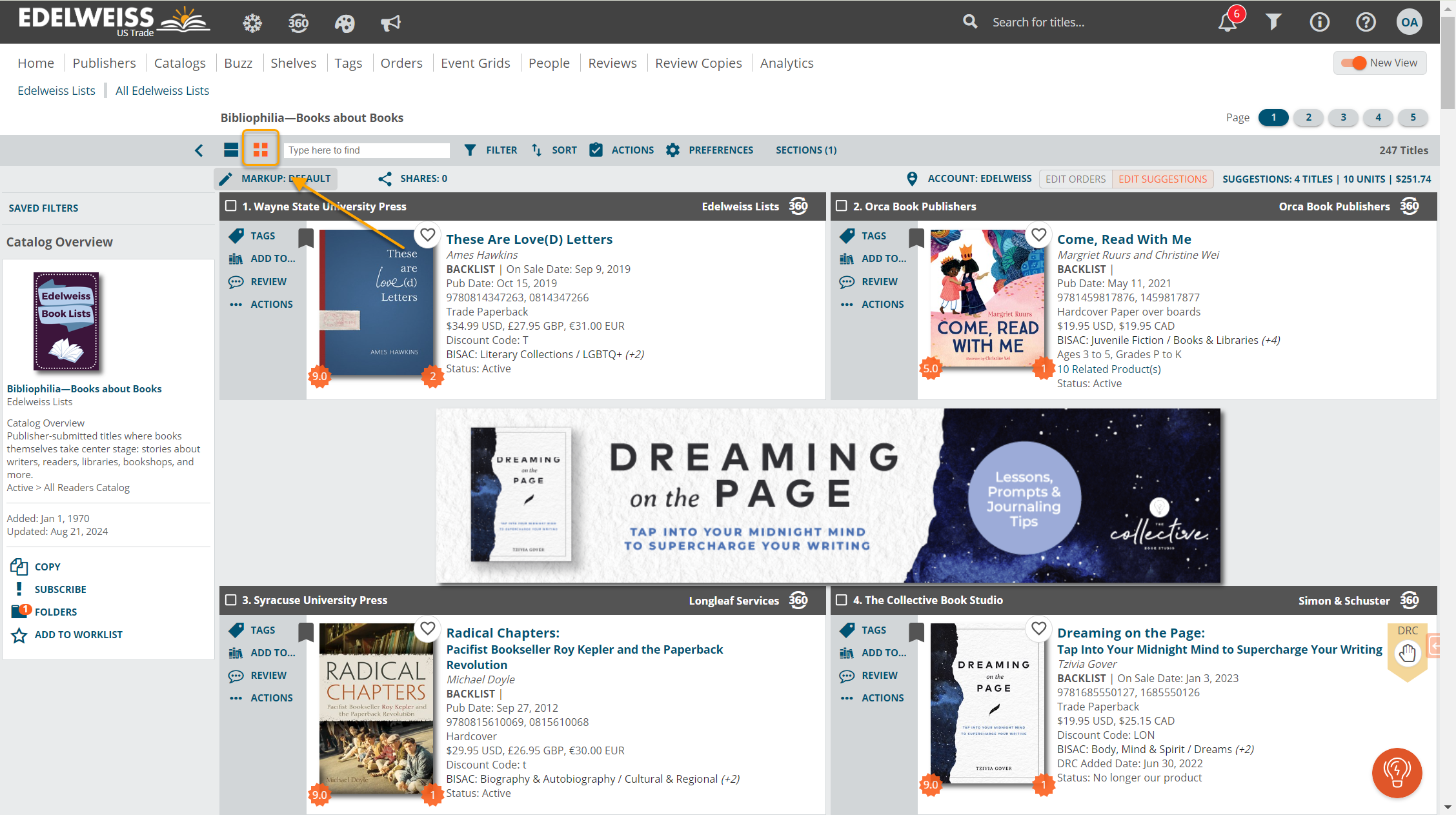Open the Review Copies tab

[x=698, y=63]
